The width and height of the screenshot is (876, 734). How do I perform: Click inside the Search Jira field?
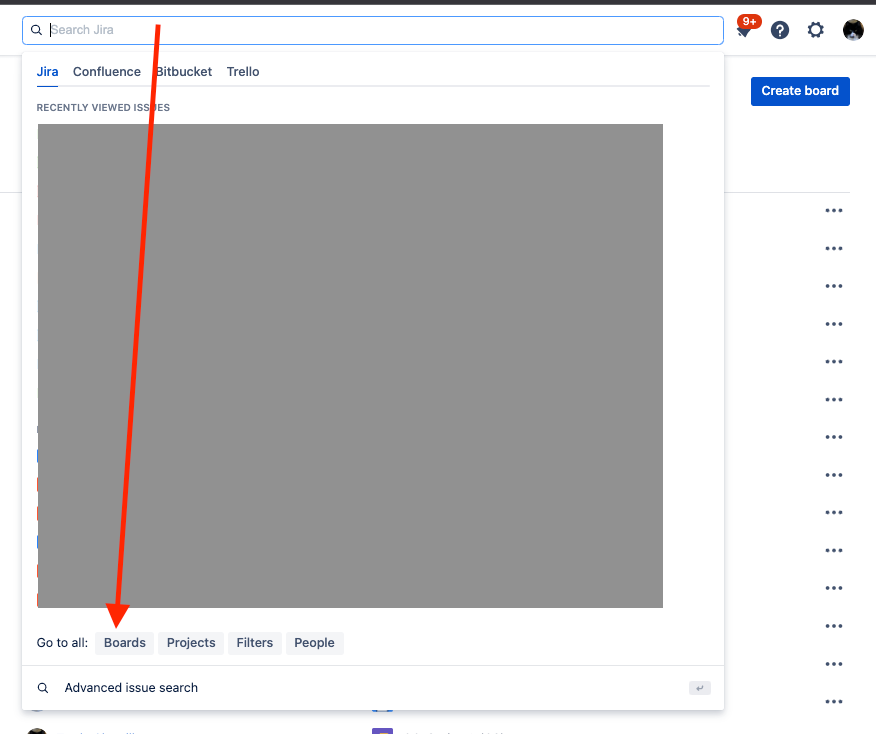pos(300,30)
